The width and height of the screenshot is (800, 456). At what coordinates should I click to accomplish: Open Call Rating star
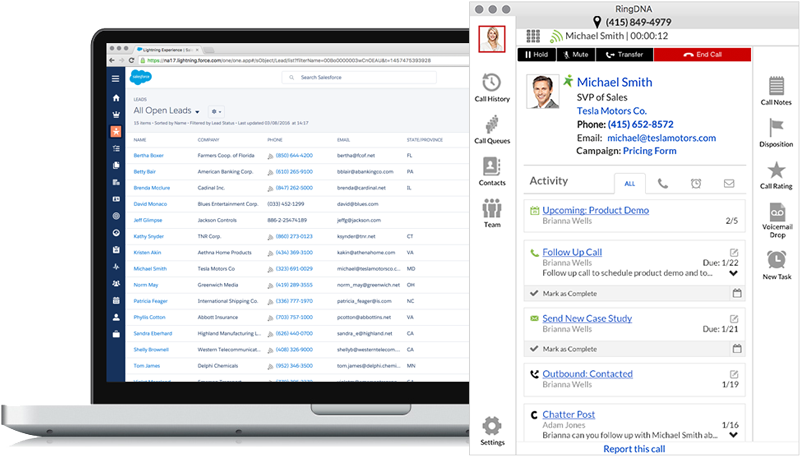click(776, 175)
